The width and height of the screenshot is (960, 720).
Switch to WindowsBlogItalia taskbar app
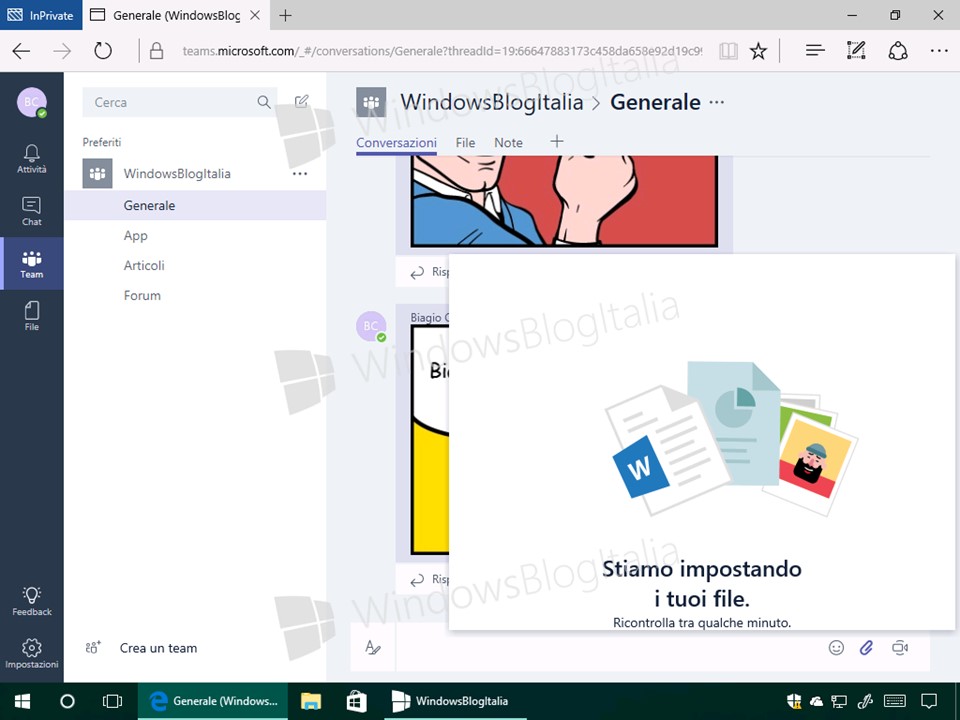(x=456, y=701)
